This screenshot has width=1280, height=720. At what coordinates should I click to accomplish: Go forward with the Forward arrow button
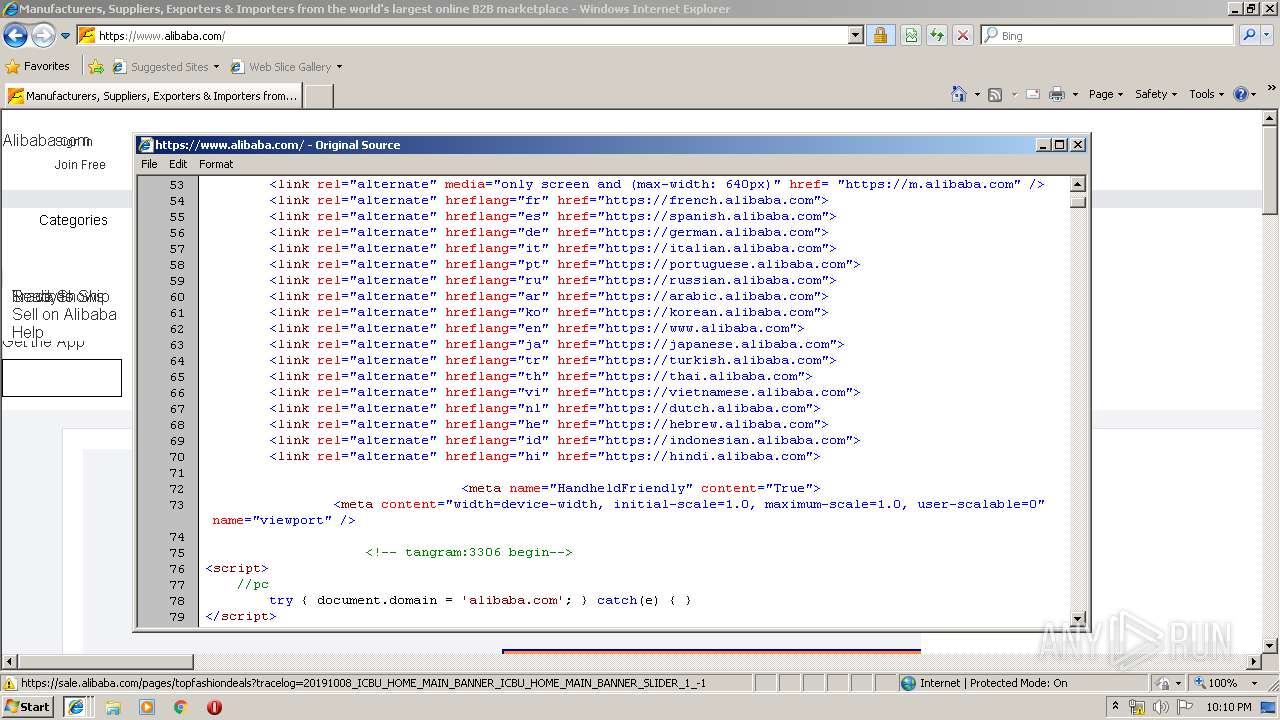43,36
